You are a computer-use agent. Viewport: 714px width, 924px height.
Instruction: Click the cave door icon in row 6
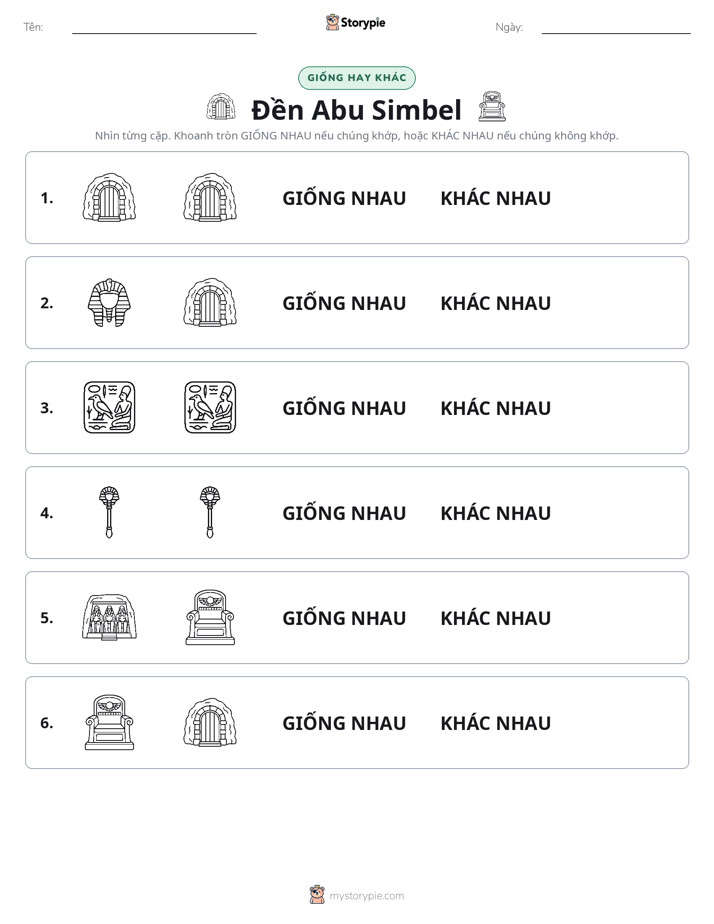tap(210, 722)
